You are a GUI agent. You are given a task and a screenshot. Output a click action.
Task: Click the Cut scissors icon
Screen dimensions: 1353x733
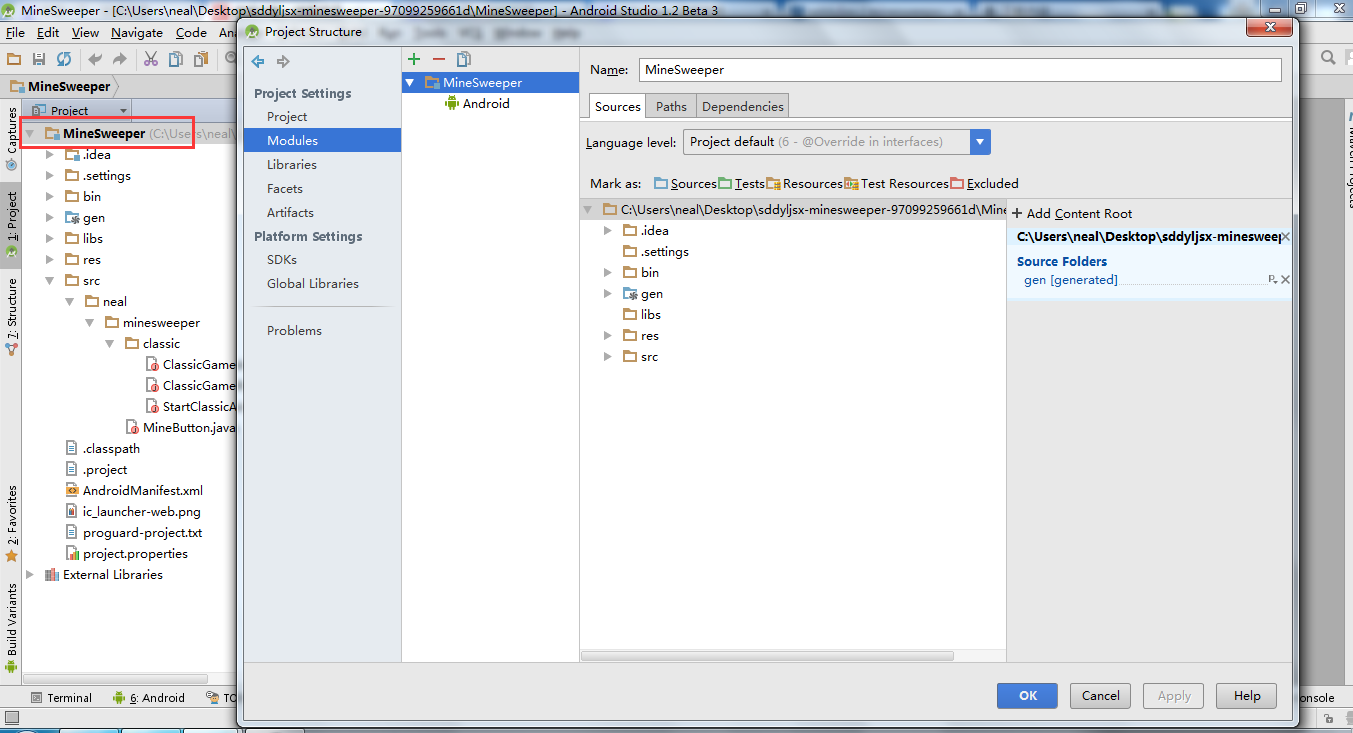tap(151, 59)
